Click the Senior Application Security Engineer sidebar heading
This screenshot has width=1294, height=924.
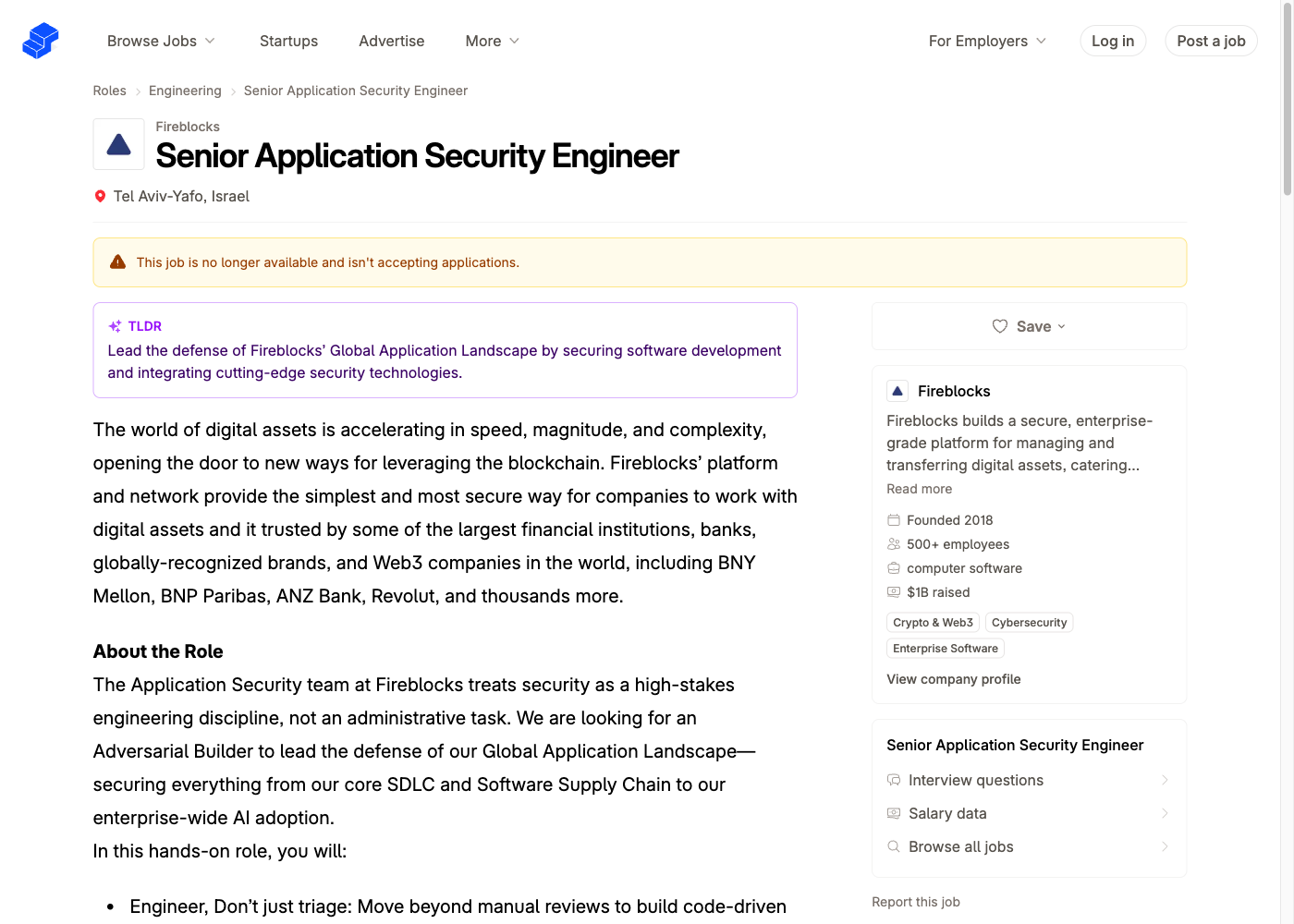tap(1015, 745)
